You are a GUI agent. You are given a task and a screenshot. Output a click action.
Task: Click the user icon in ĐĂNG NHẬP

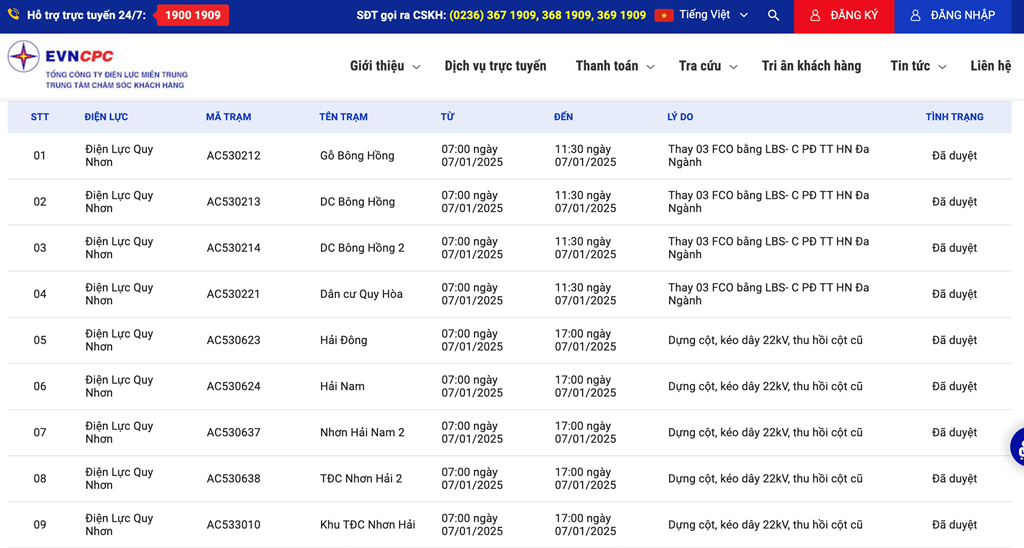(x=915, y=16)
